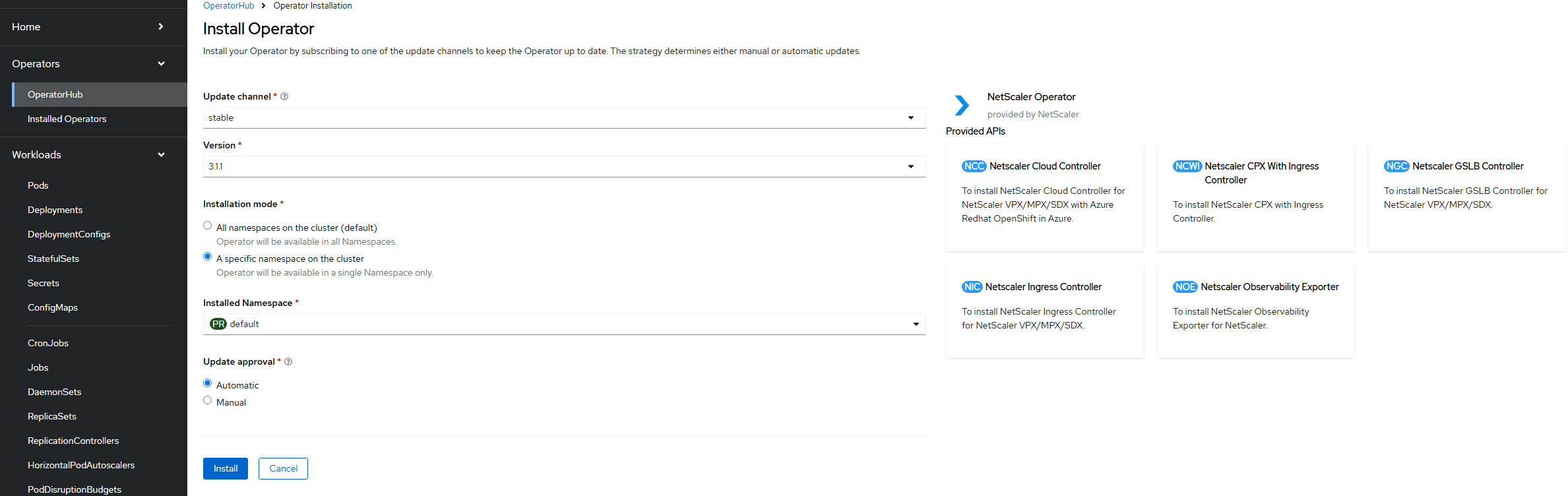Open OperatorHub in the sidebar
Image resolution: width=1568 pixels, height=496 pixels.
pos(100,94)
